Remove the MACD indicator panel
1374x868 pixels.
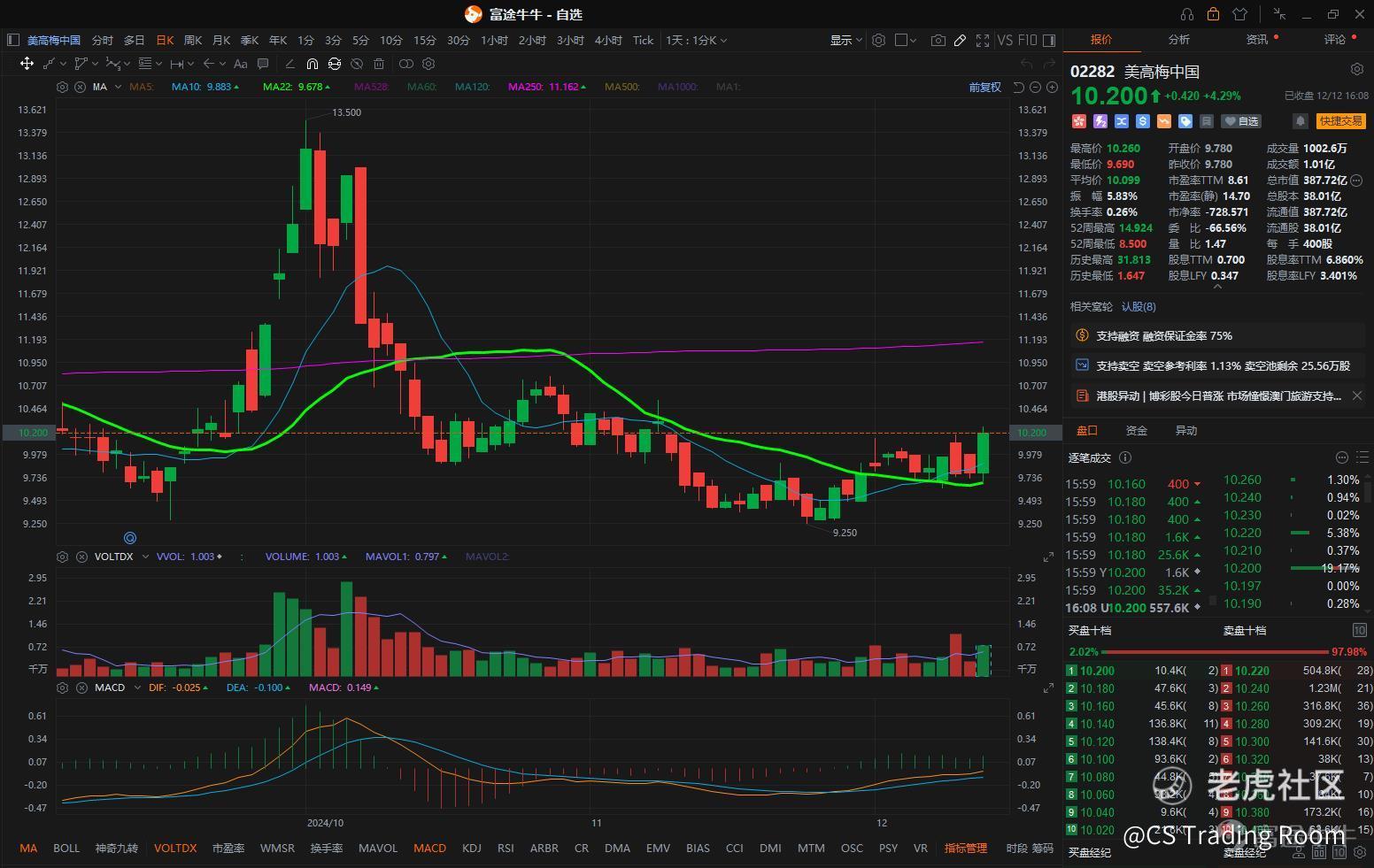tap(81, 687)
